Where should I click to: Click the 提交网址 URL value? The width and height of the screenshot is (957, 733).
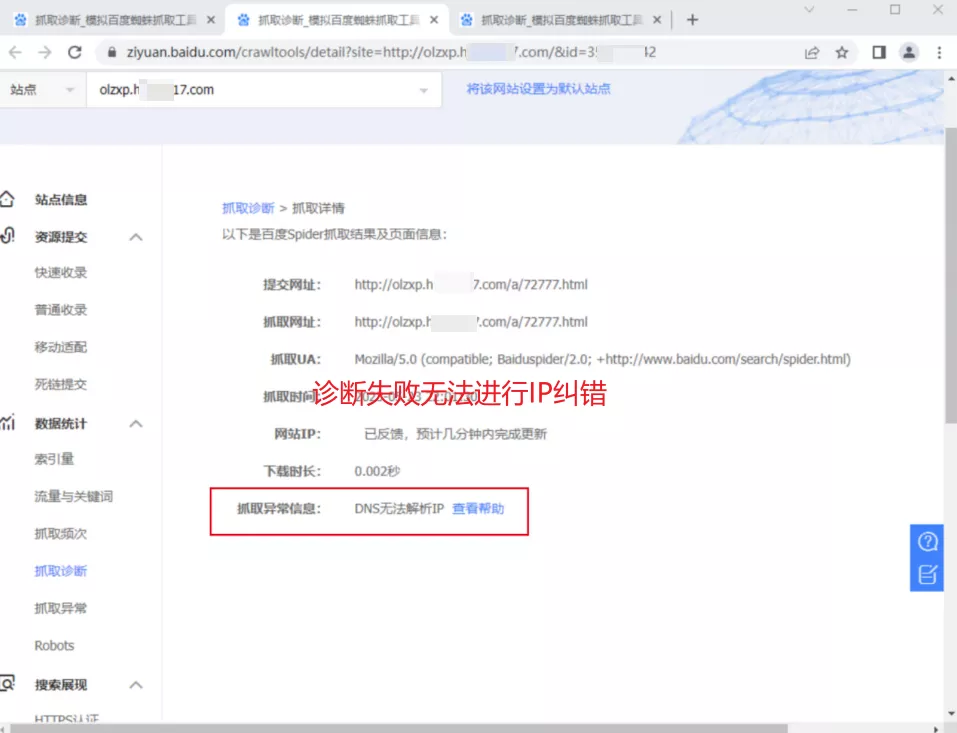(471, 284)
